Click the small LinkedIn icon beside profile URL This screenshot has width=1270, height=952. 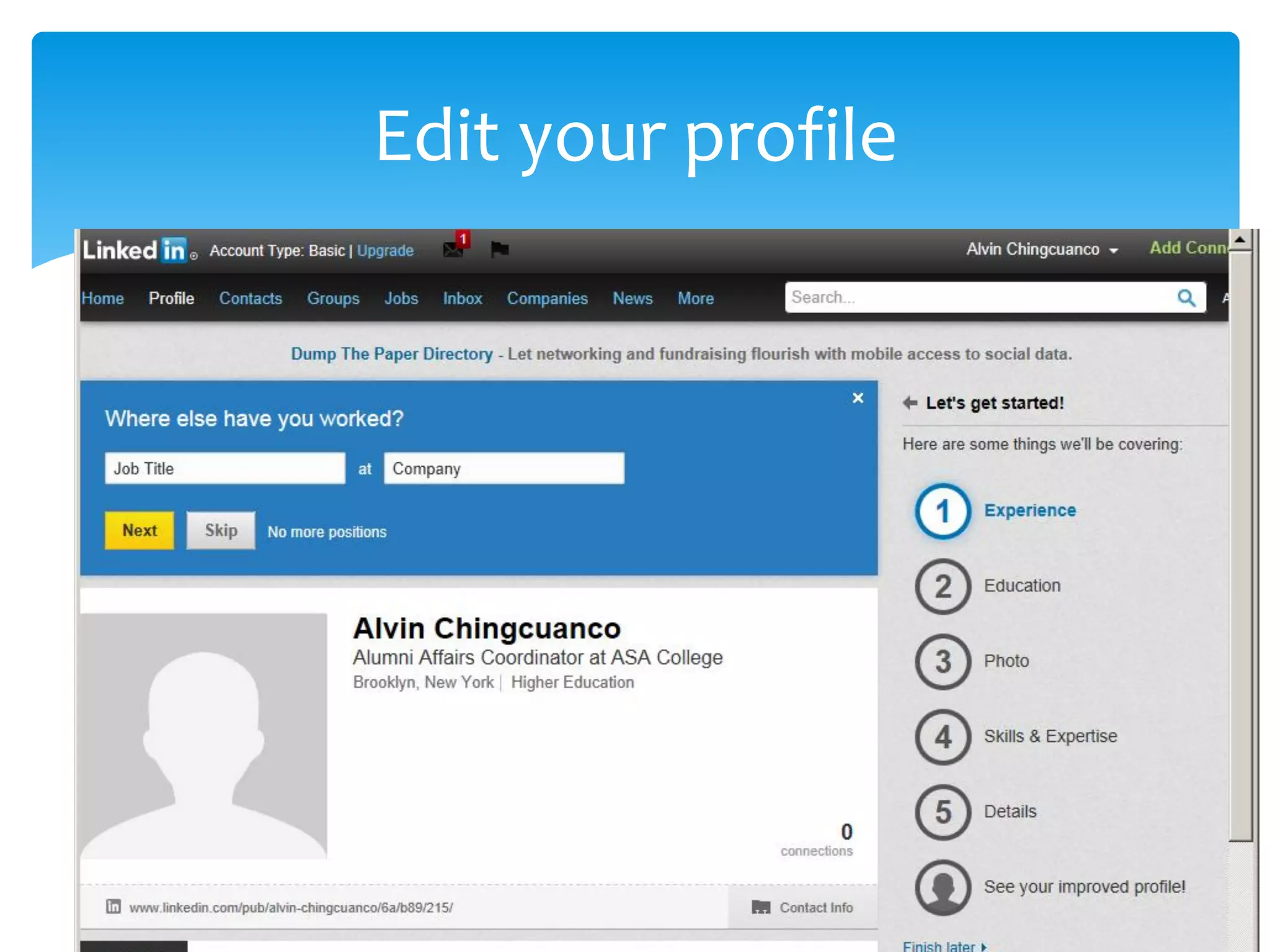(x=113, y=906)
